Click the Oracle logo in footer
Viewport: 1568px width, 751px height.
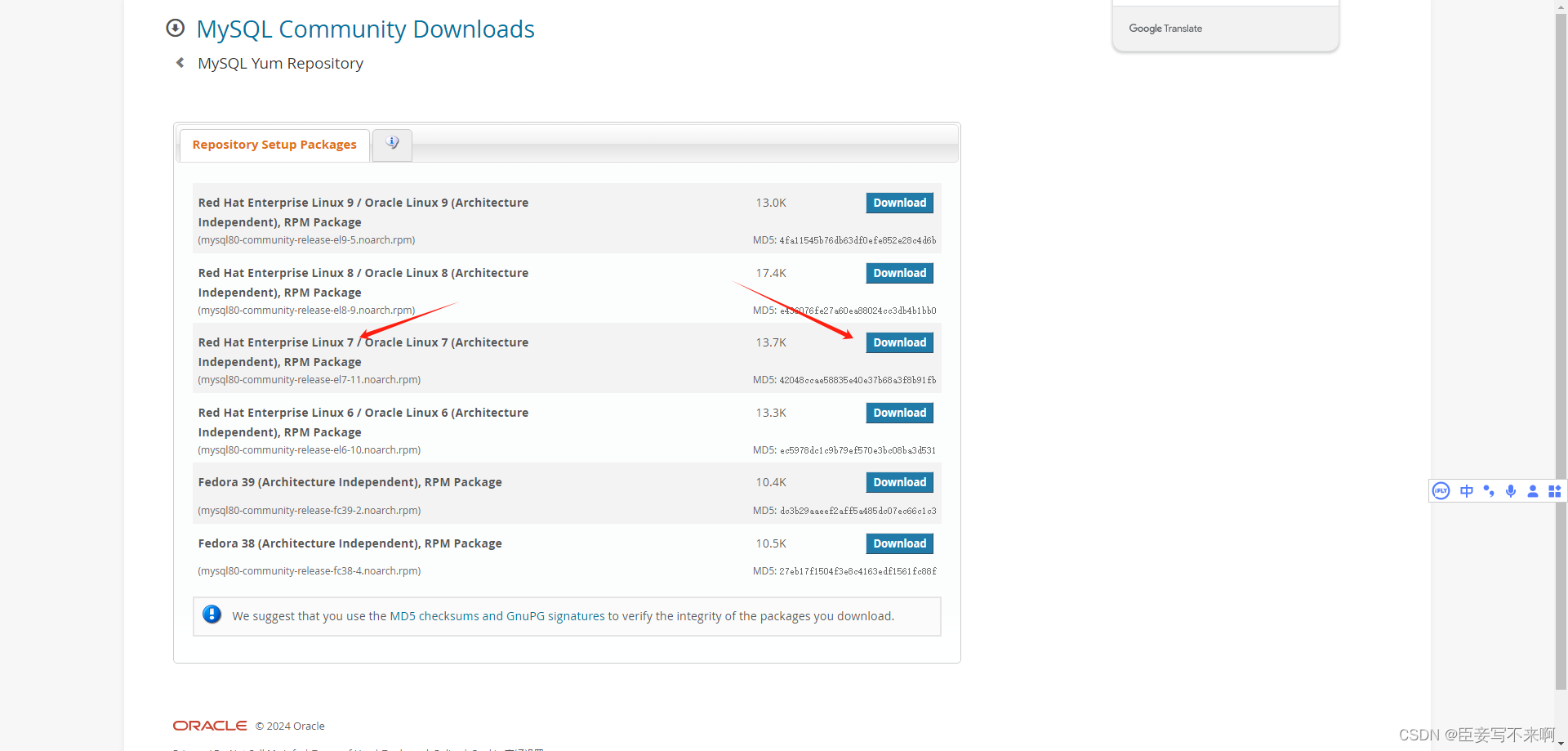point(210,726)
